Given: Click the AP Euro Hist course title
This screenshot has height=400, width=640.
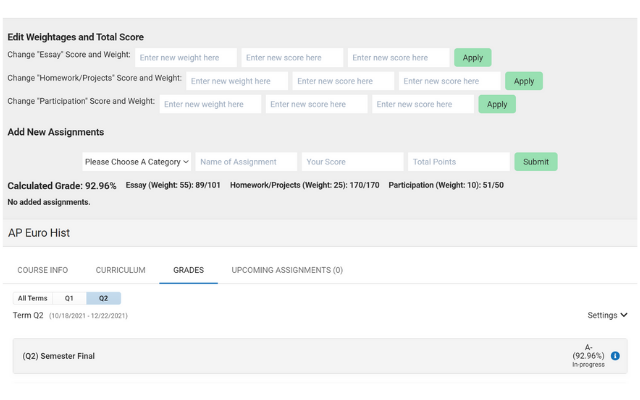Looking at the screenshot, I should (39, 233).
